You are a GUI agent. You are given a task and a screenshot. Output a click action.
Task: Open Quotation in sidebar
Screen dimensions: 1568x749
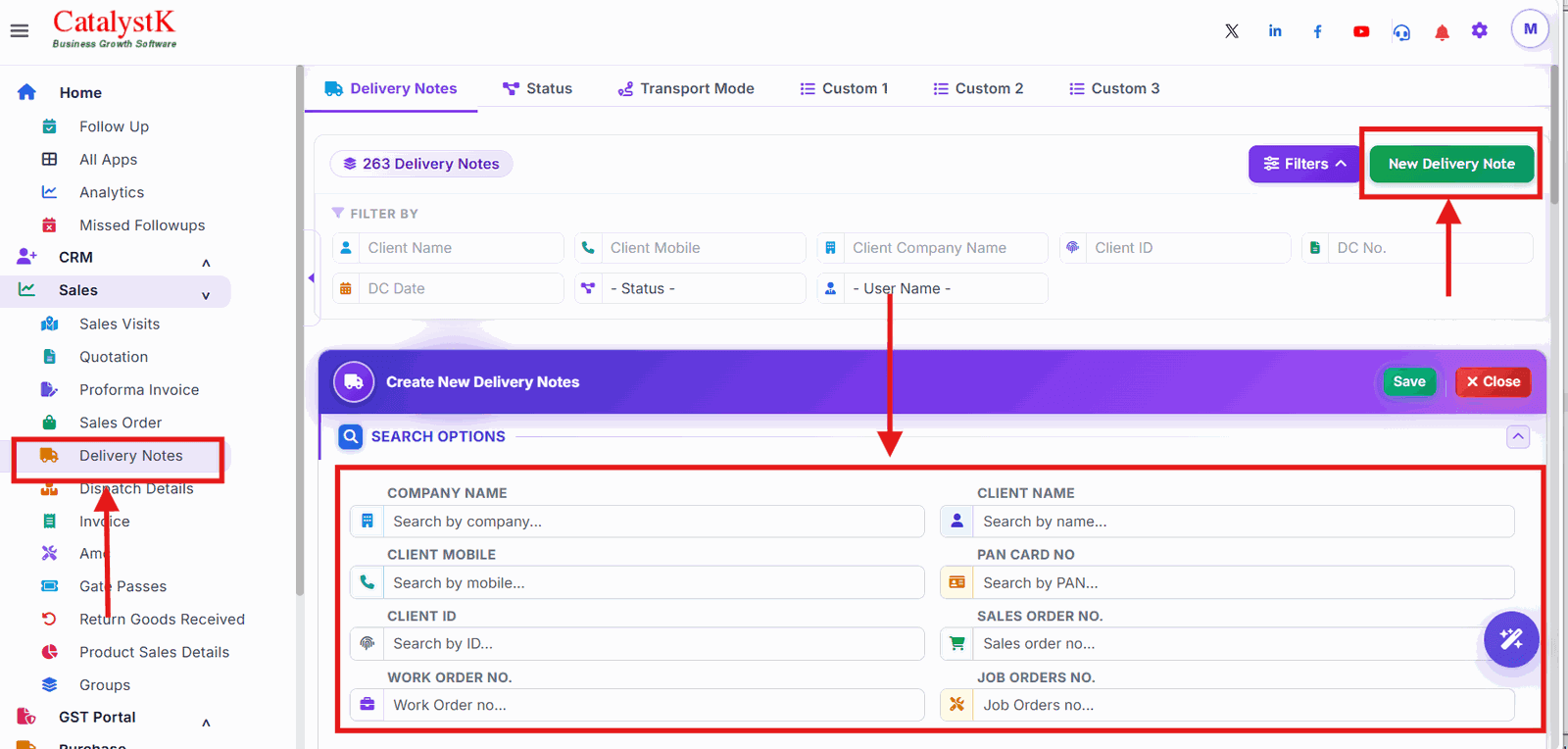[114, 357]
